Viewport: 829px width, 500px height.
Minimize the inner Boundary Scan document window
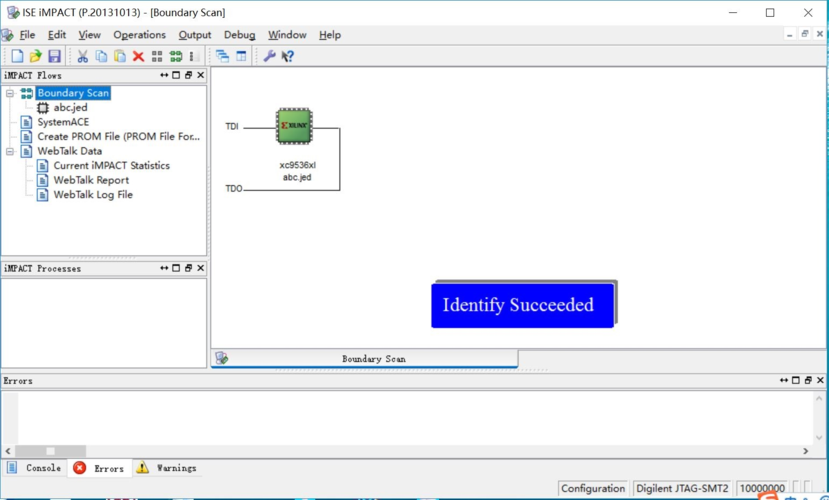[x=790, y=34]
